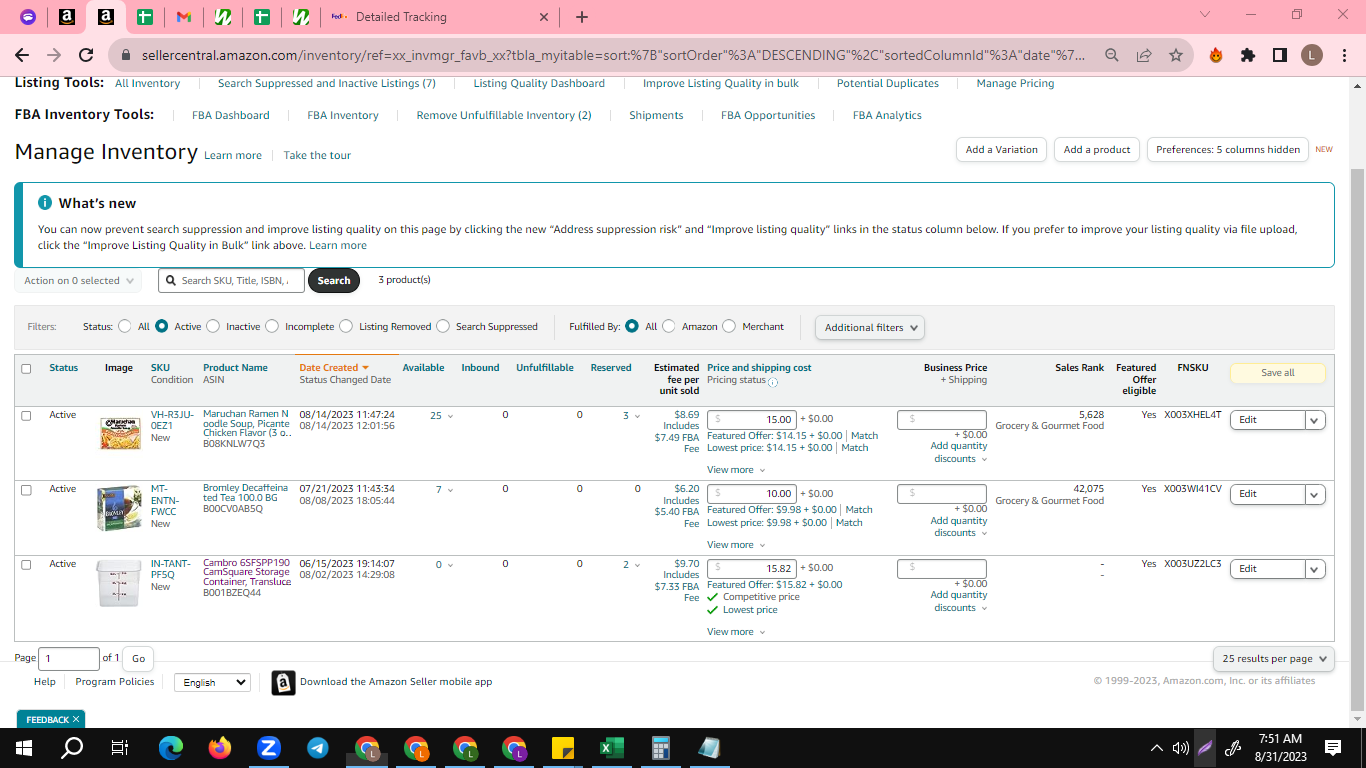The height and width of the screenshot is (768, 1366).
Task: Open Chrome's three-dot menu
Action: click(x=1344, y=56)
